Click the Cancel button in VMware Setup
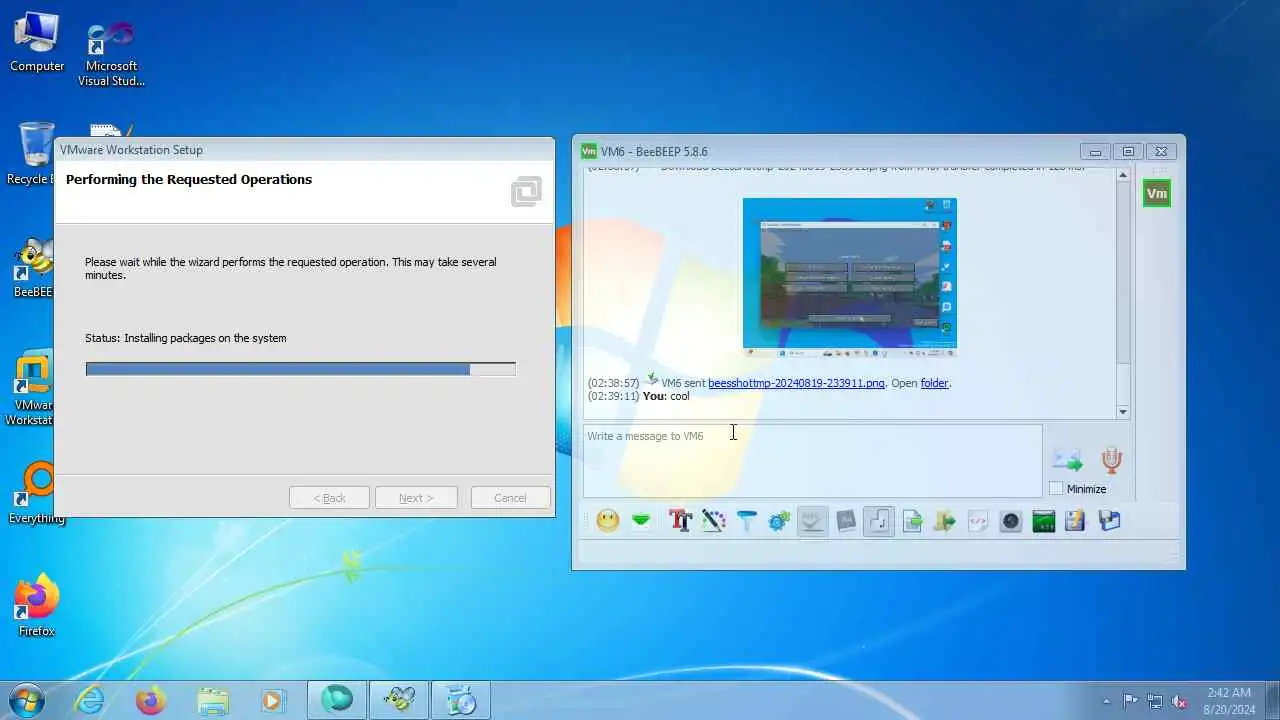1280x720 pixels. [x=509, y=498]
